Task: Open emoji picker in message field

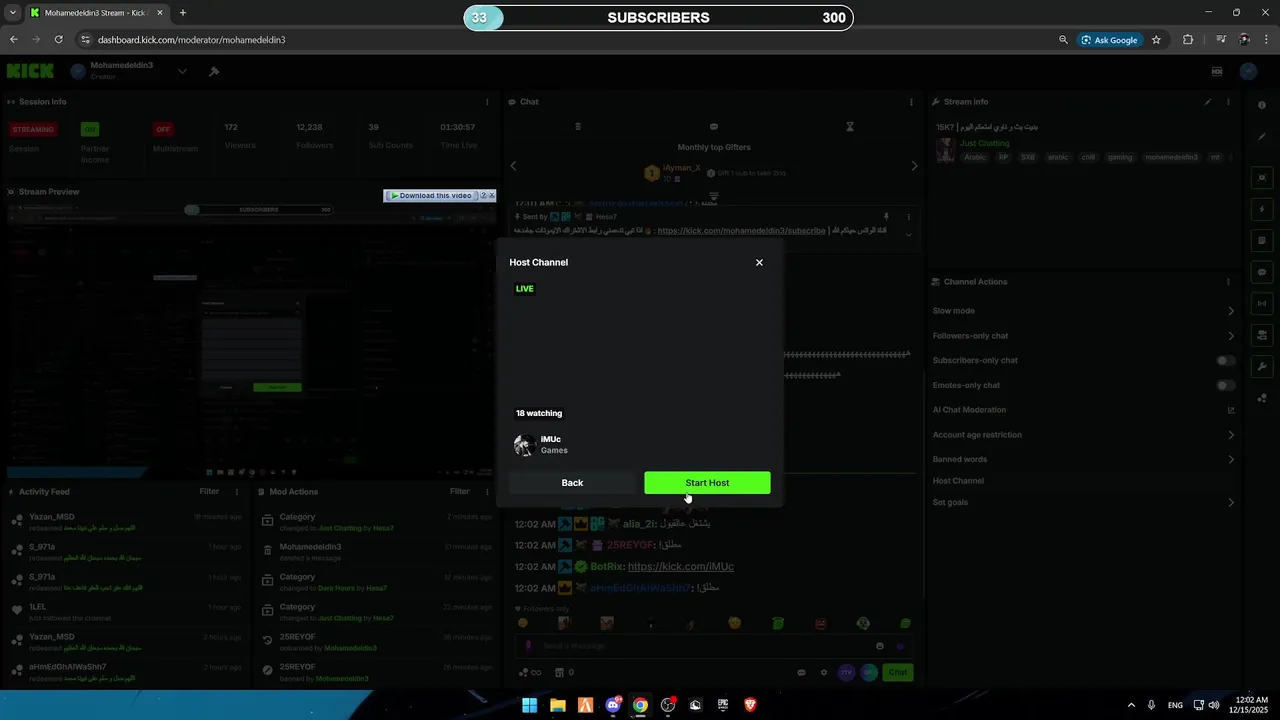Action: (880, 646)
